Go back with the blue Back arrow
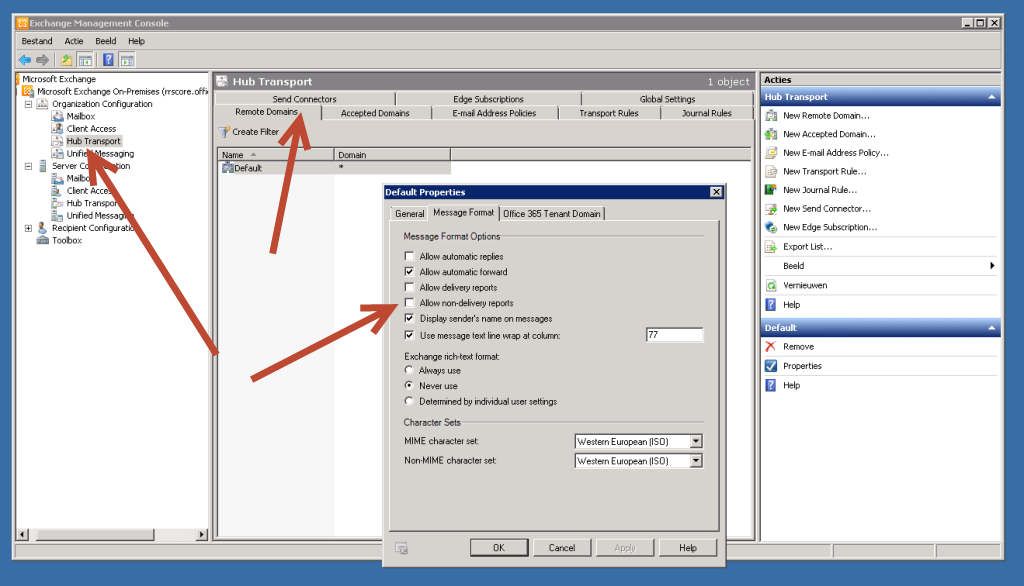The height and width of the screenshot is (586, 1024). [25, 60]
